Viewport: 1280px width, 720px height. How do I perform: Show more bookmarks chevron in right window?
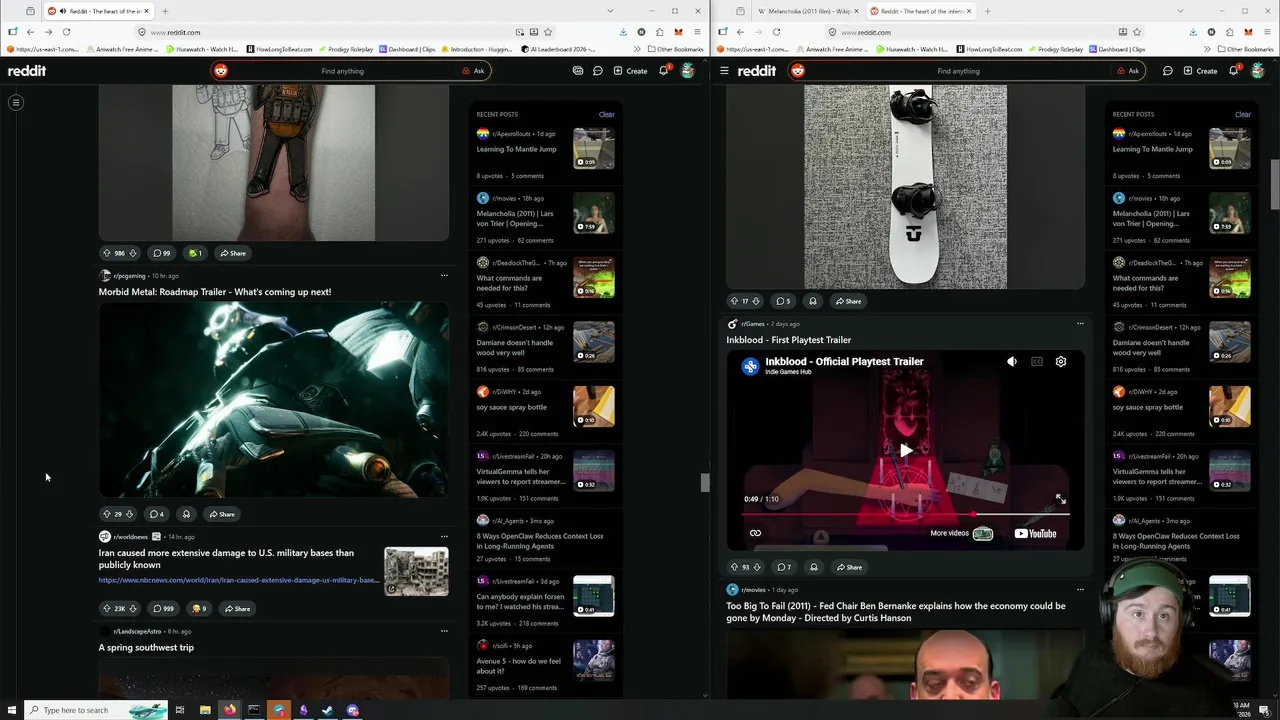1206,49
